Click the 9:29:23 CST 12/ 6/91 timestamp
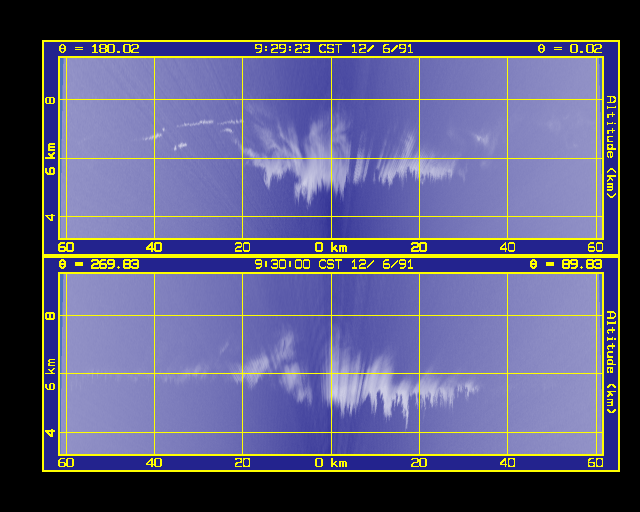Viewport: 640px width, 512px height. [x=334, y=49]
